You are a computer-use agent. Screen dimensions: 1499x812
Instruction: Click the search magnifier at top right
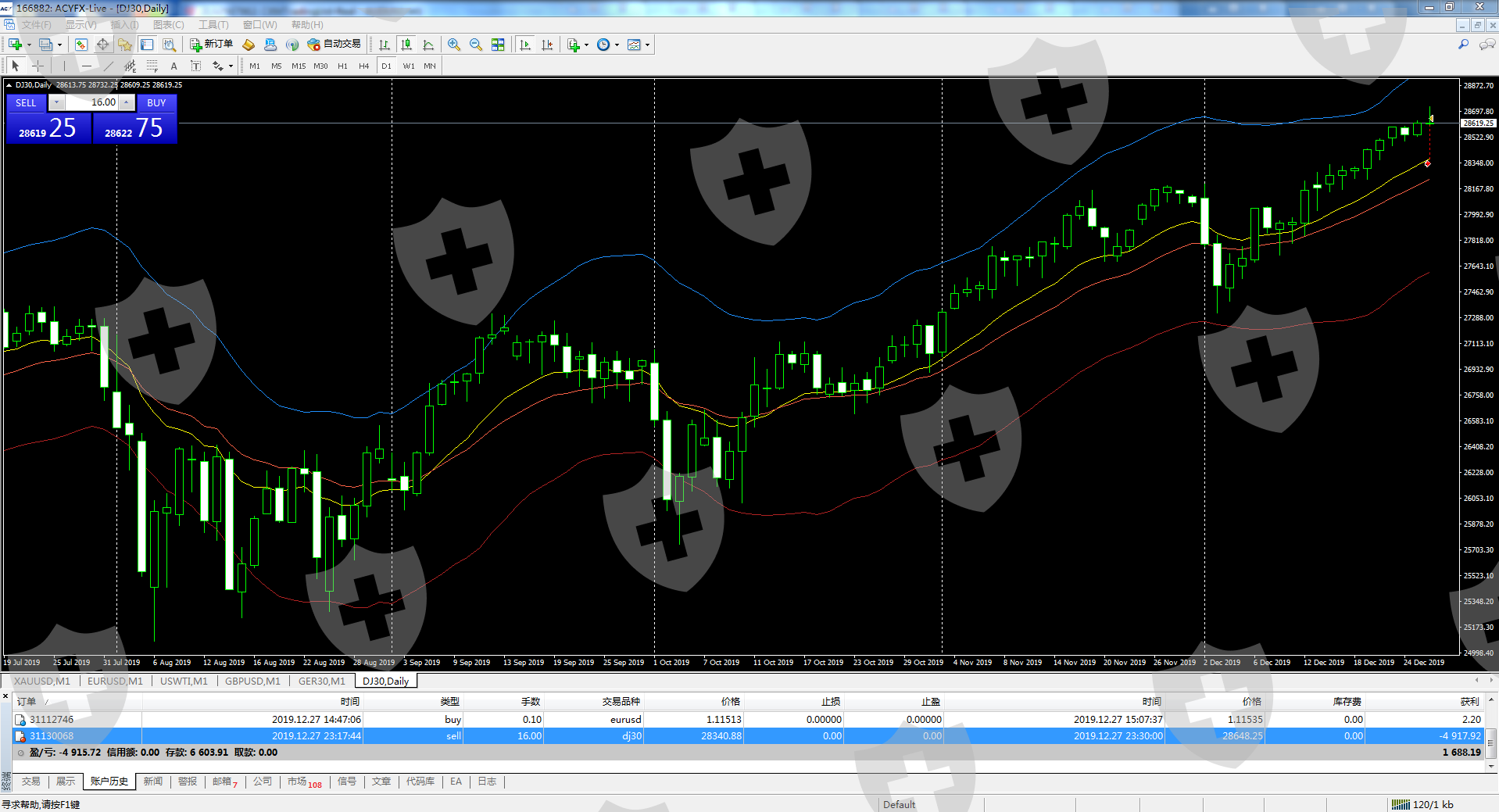(1463, 45)
